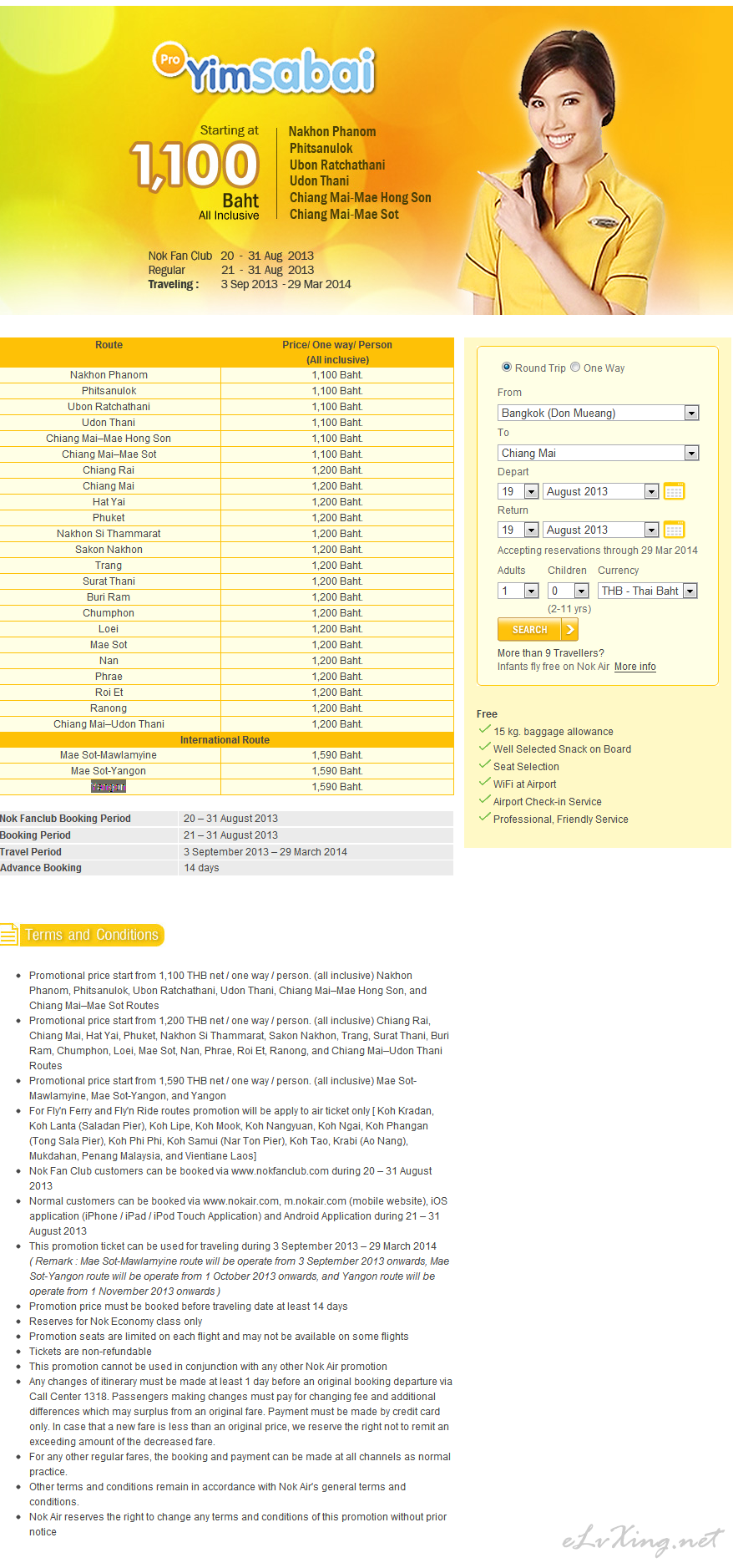Screen dimensions: 733x1568
Task: Click the Chiang Mai–Udon Thani route cell
Action: point(109,724)
